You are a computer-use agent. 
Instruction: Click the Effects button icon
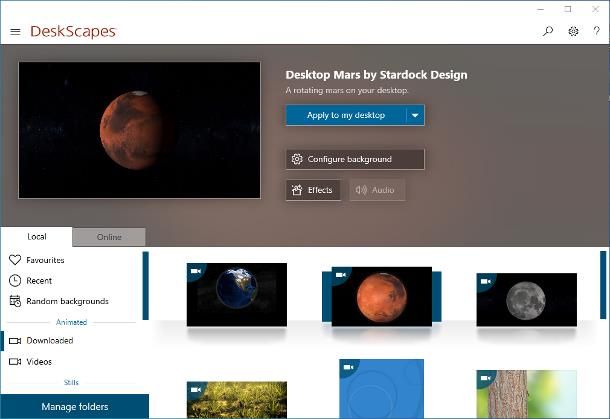click(x=297, y=190)
